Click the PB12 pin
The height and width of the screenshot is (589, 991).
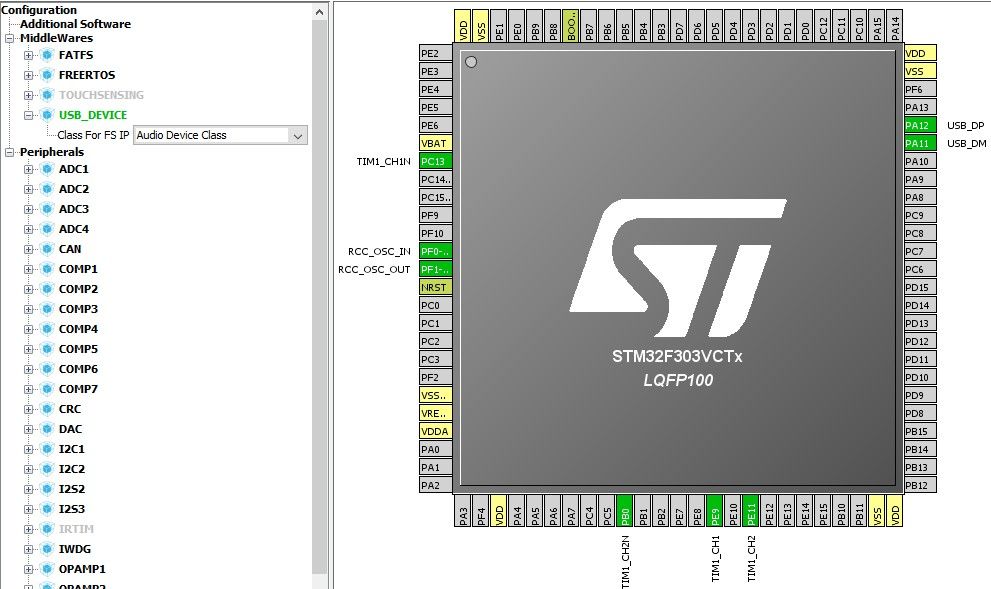[920, 485]
